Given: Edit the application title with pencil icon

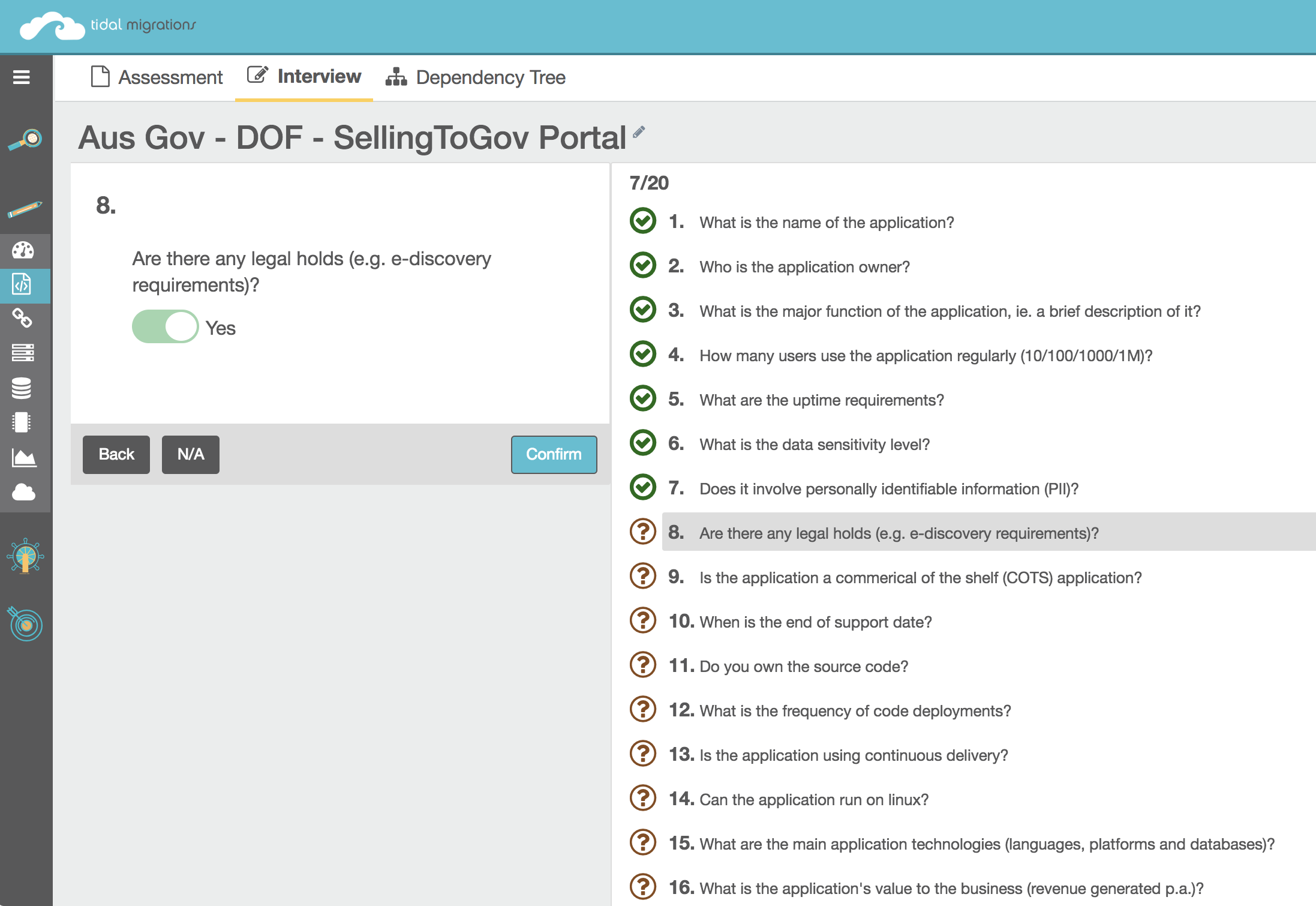Looking at the screenshot, I should tap(639, 131).
